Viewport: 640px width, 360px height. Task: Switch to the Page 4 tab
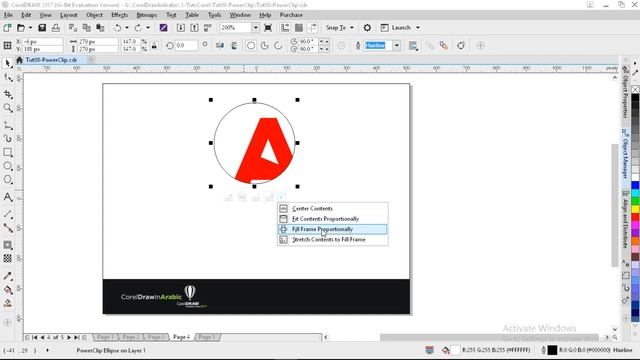182,337
